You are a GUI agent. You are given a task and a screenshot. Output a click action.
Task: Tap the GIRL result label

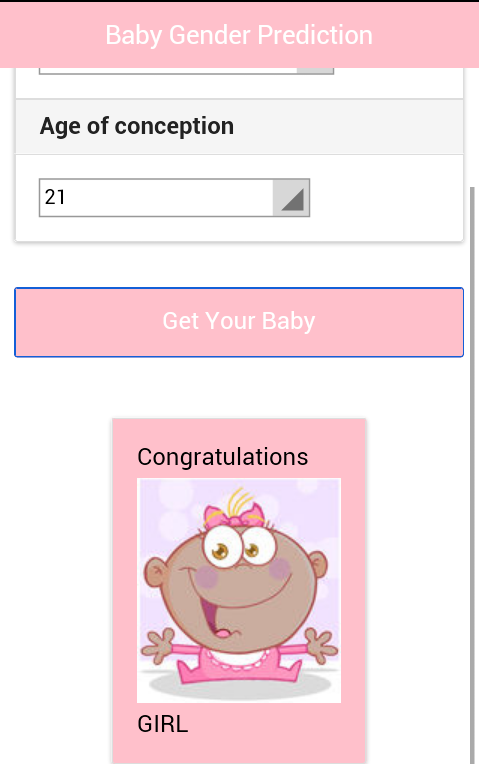click(x=163, y=724)
